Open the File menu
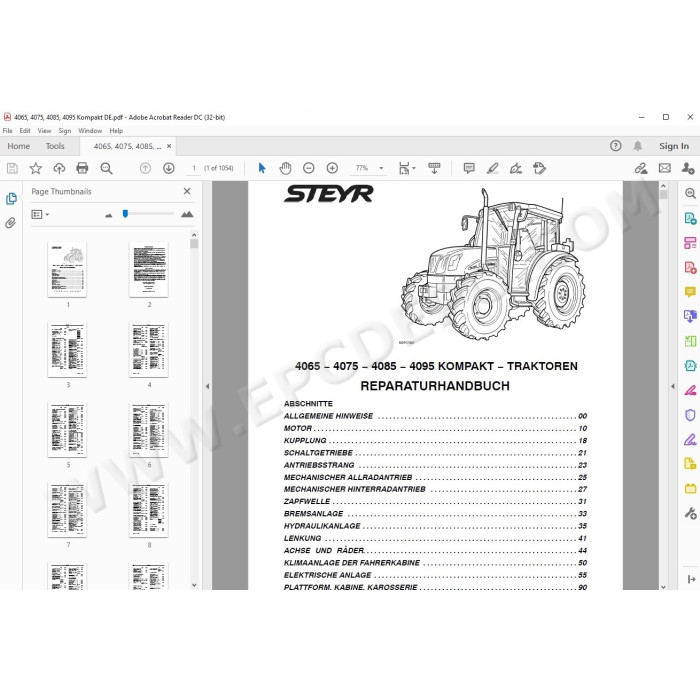Image resolution: width=700 pixels, height=700 pixels. click(8, 131)
